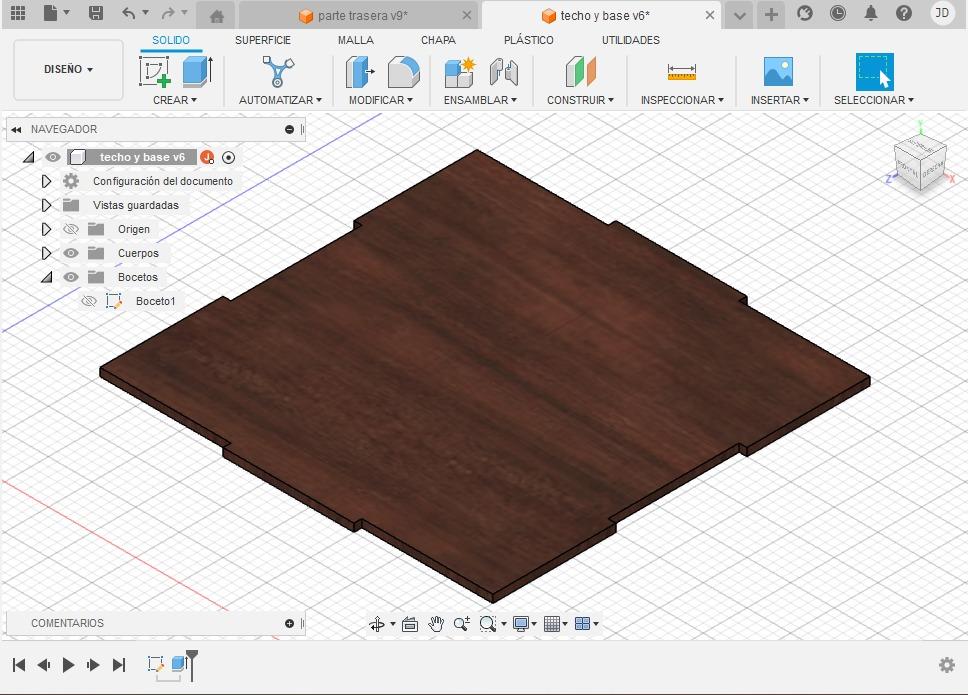Viewport: 968px width, 695px height.
Task: Jump to timeline beginning
Action: (19, 665)
